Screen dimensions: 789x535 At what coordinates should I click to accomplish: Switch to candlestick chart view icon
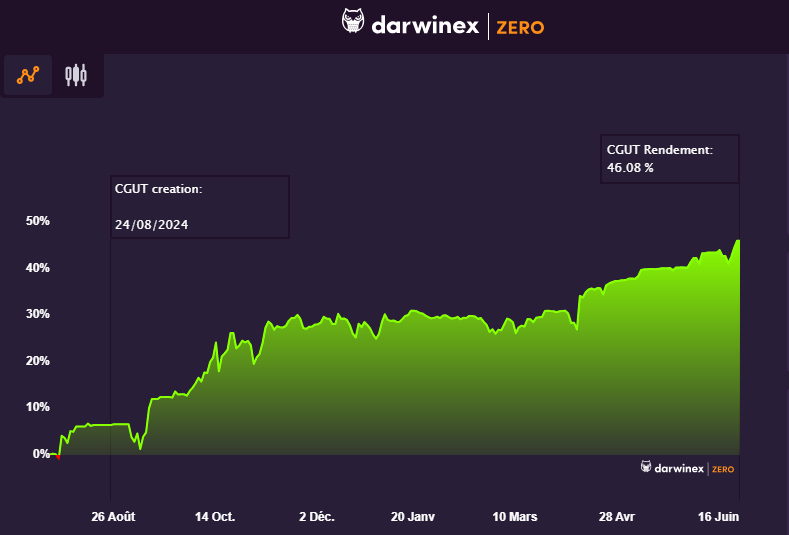(76, 75)
